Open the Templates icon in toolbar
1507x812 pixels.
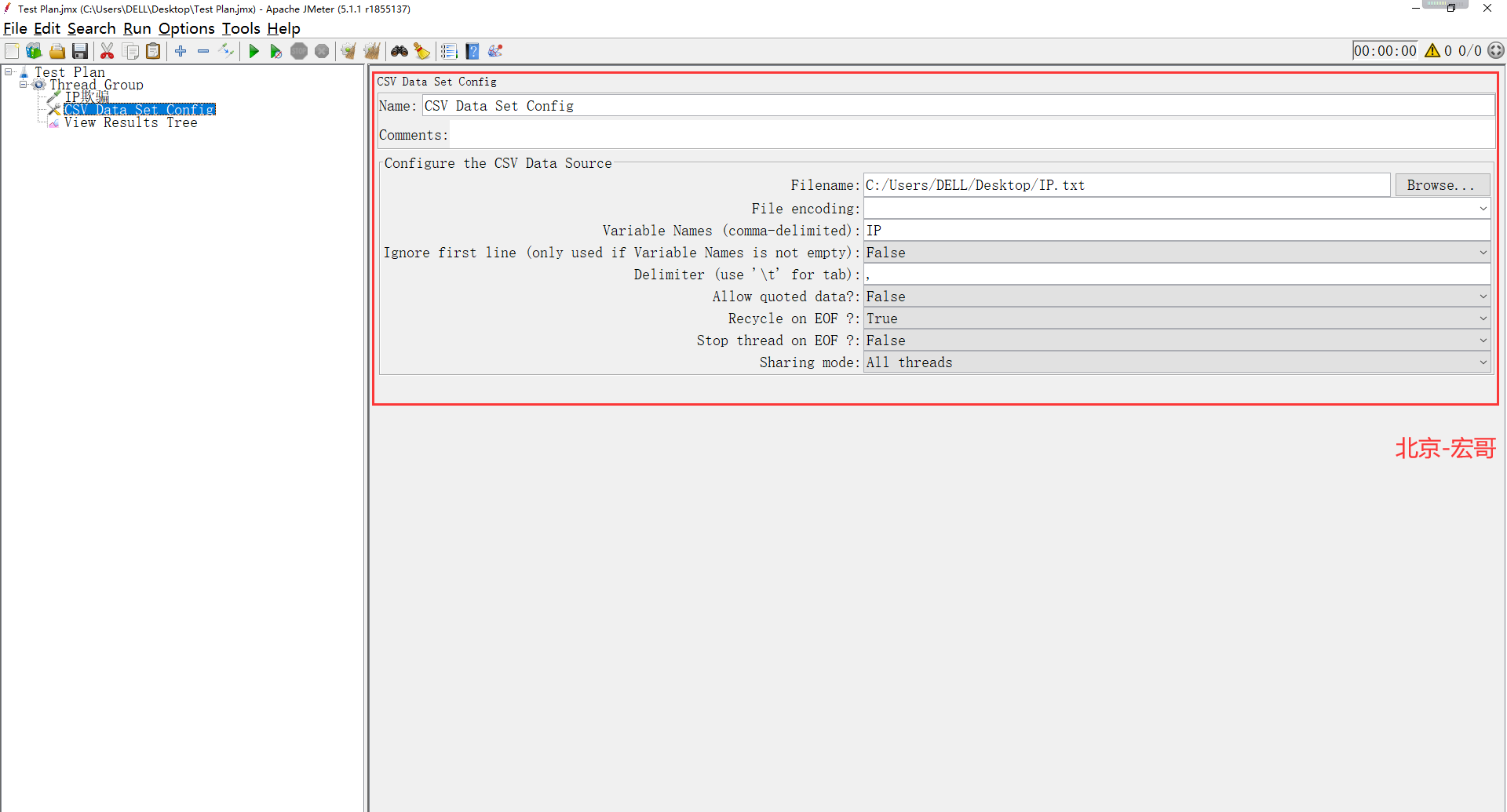(34, 51)
